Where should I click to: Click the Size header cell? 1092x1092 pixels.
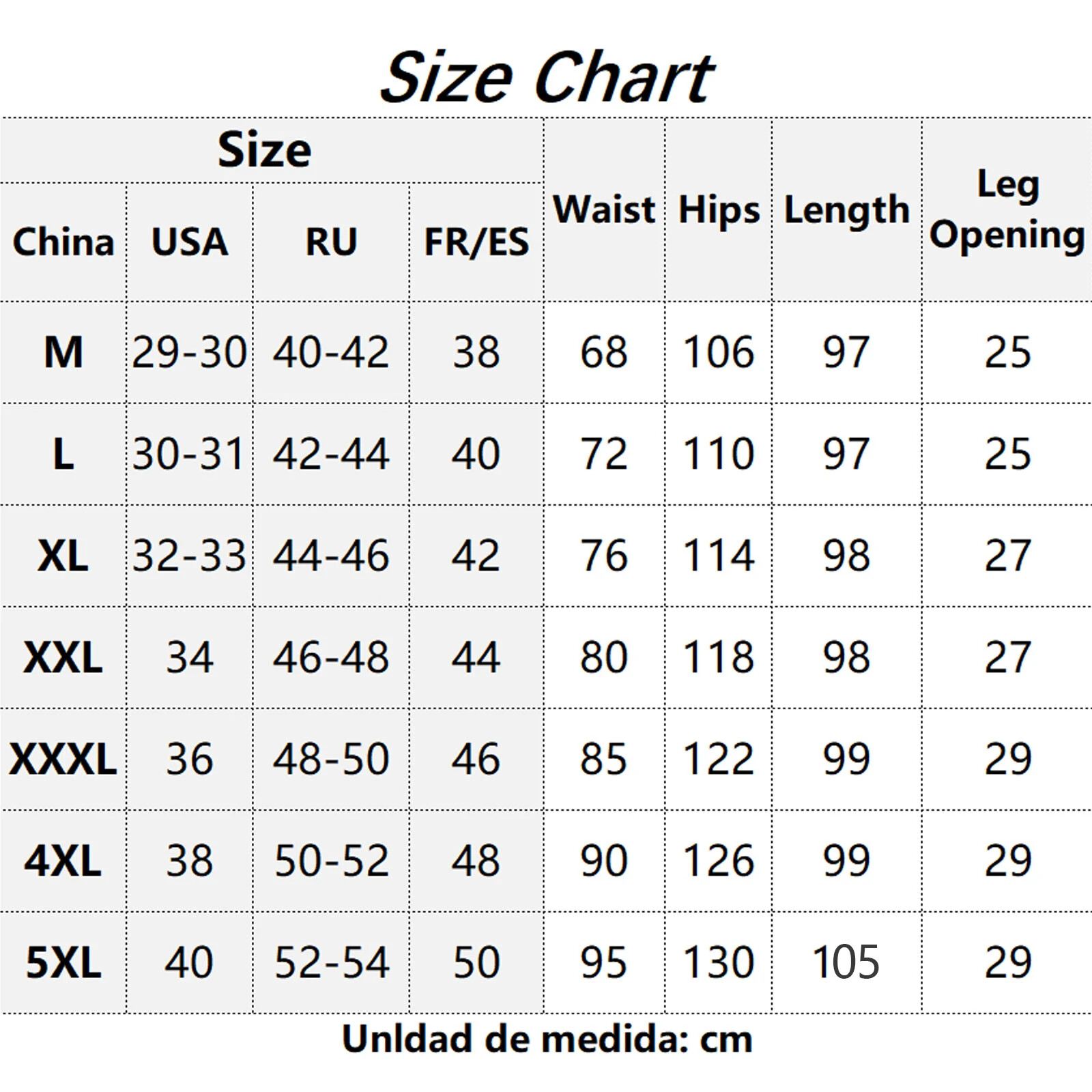click(265, 149)
